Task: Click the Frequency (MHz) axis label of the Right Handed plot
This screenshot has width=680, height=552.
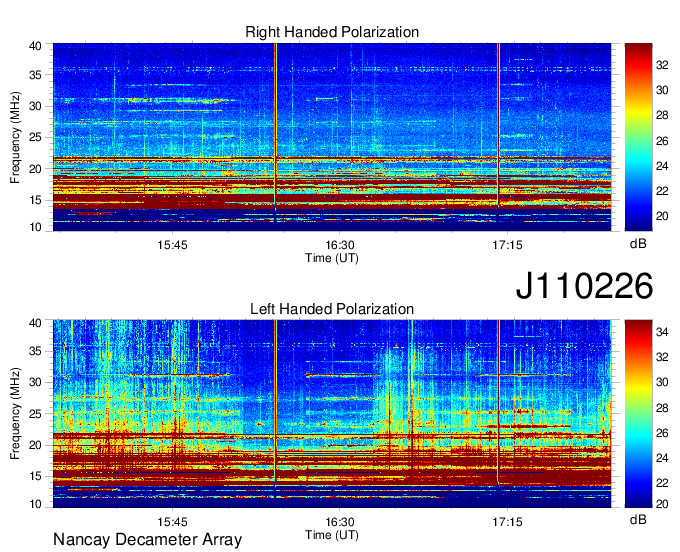Action: [15, 137]
